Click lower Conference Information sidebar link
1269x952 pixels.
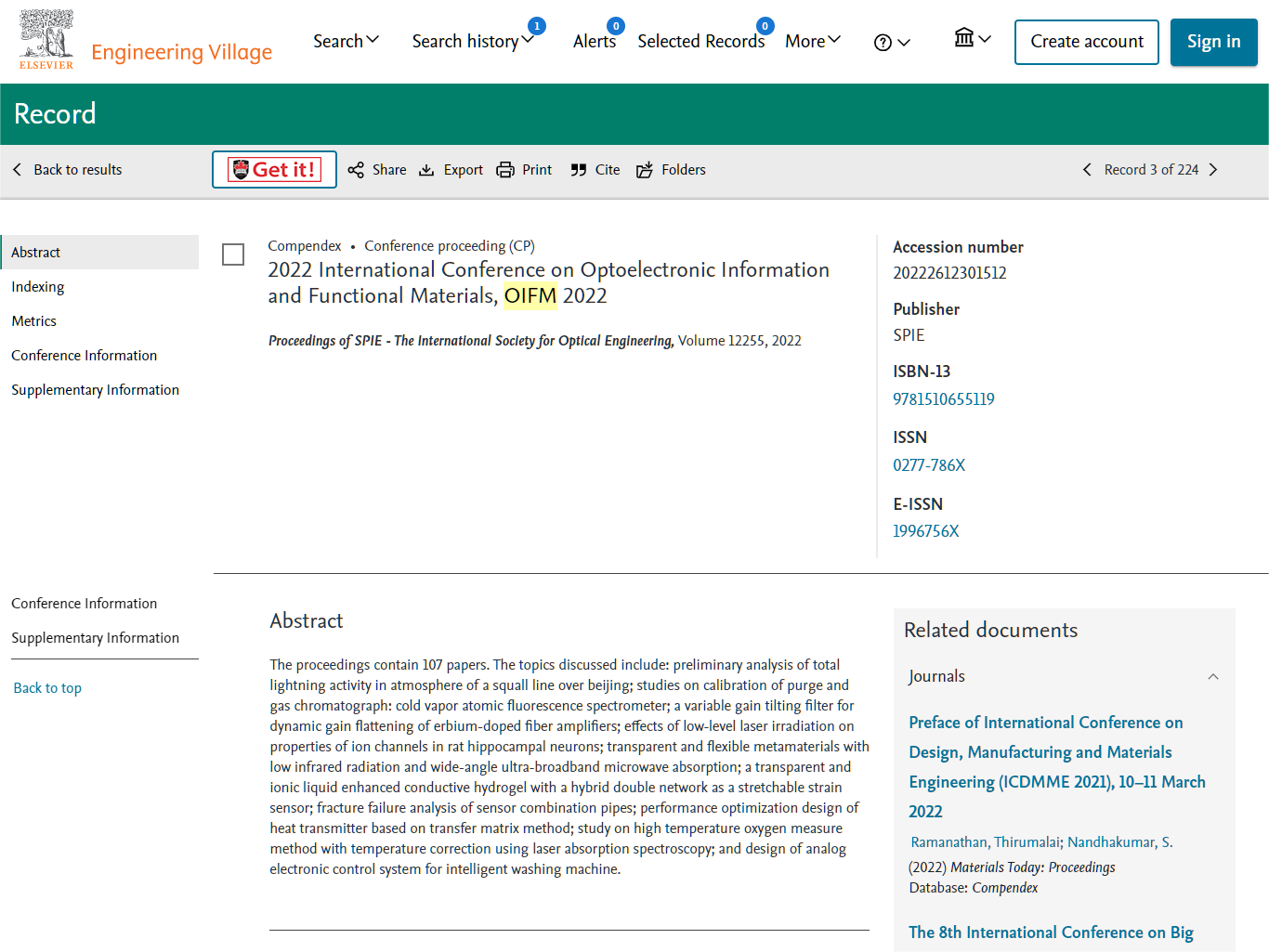85,604
